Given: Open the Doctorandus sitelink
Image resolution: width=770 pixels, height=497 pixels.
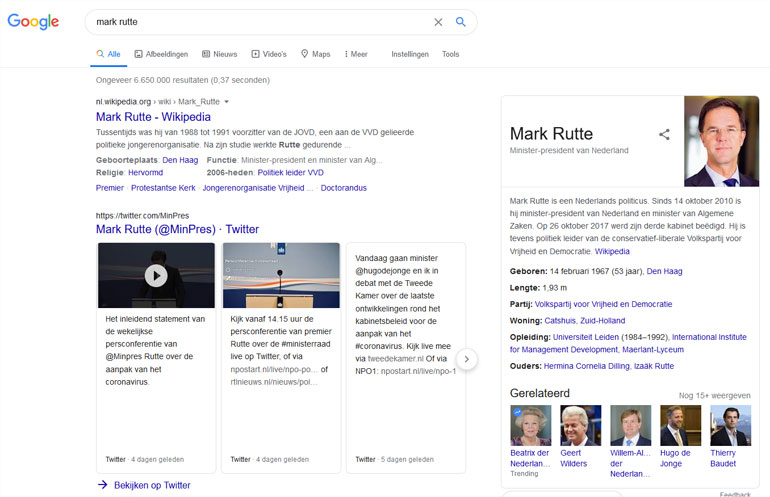Looking at the screenshot, I should coord(344,188).
